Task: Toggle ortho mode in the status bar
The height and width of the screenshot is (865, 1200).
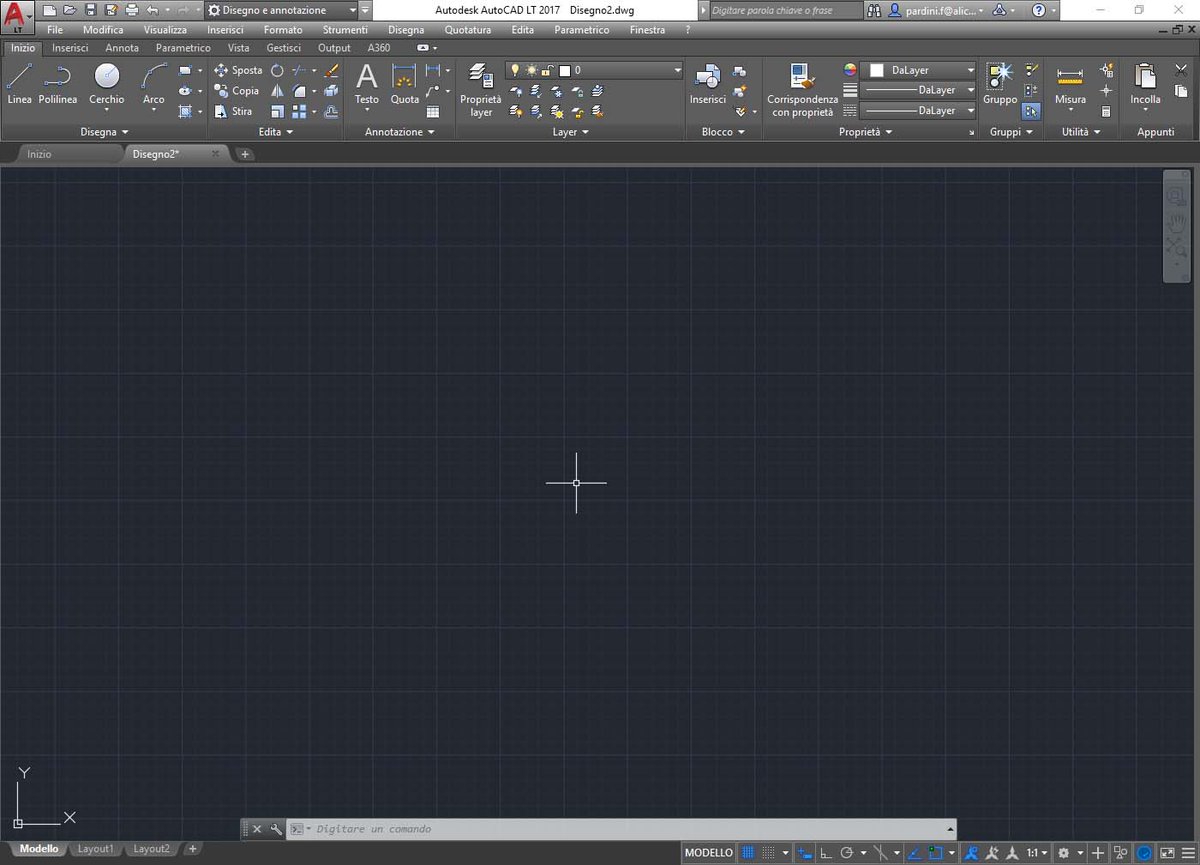Action: pyautogui.click(x=827, y=852)
